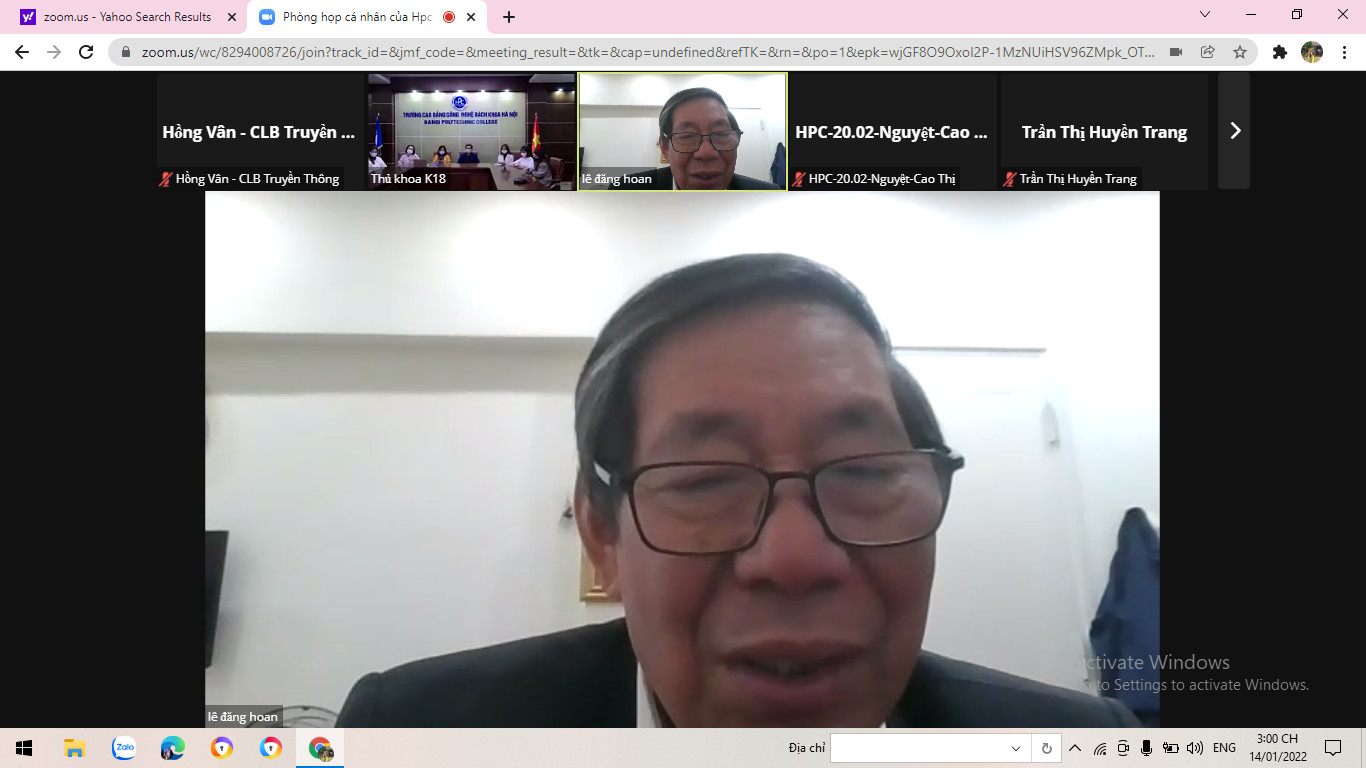
Task: Click the volume speaker icon in tray
Action: pyautogui.click(x=1194, y=748)
